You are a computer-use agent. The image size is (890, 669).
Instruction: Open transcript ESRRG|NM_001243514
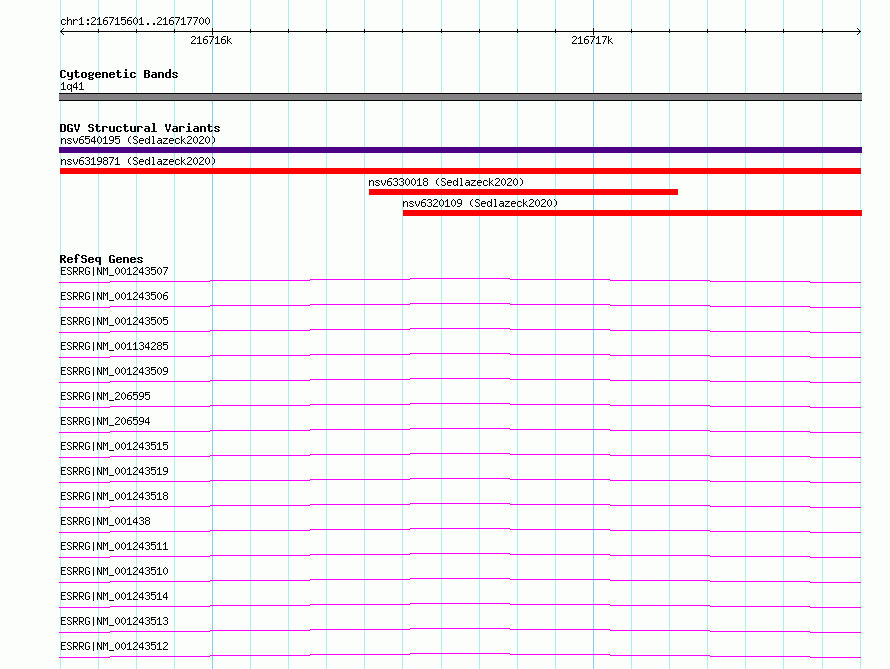point(114,596)
